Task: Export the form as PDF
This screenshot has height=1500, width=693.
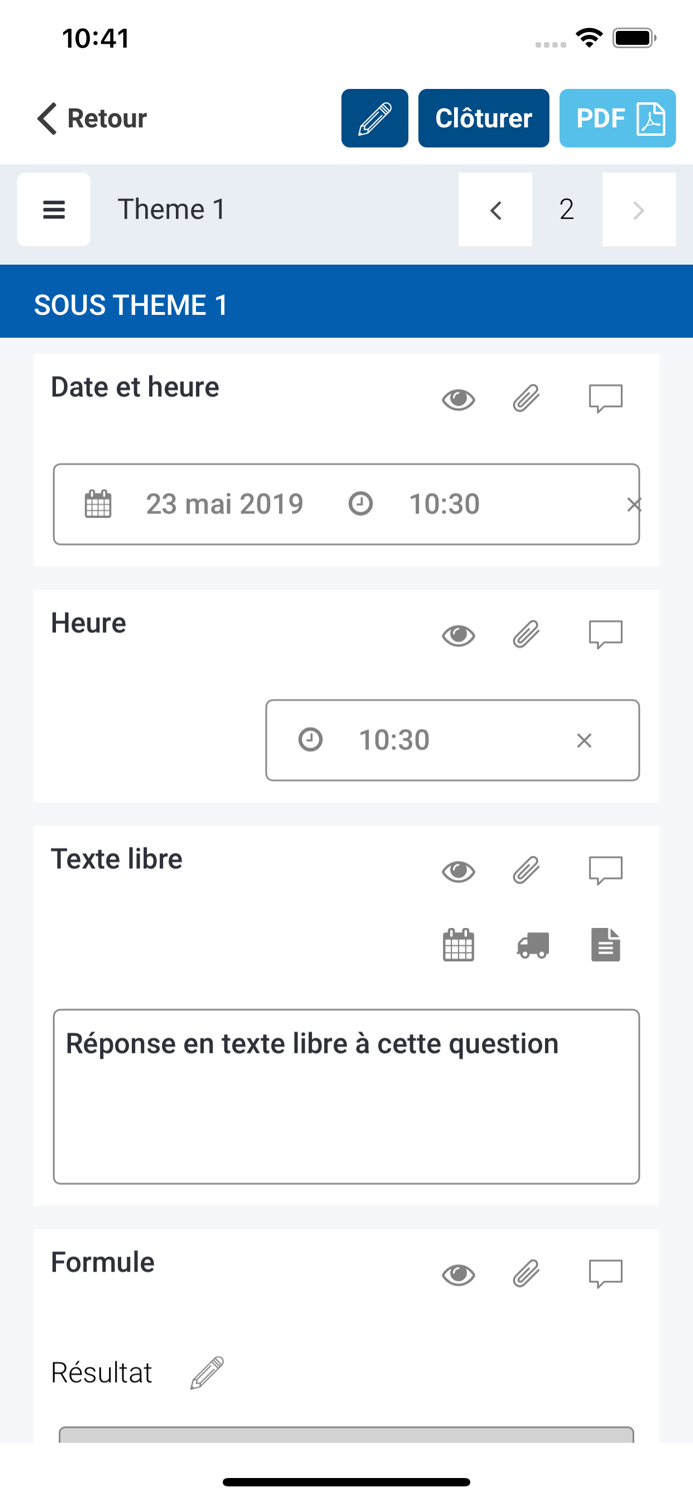Action: (x=617, y=117)
